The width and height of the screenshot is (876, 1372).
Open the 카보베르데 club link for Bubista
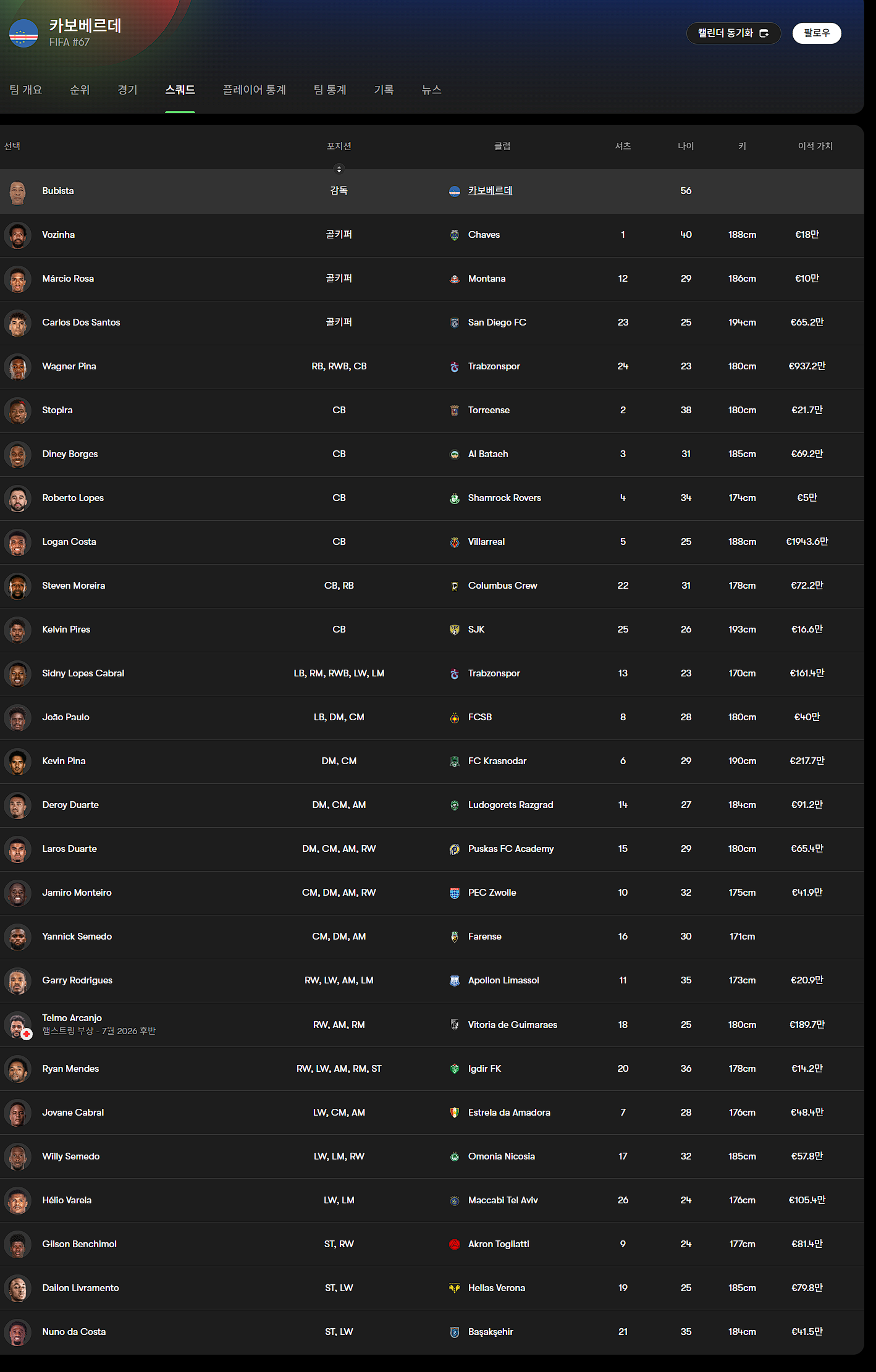[490, 191]
